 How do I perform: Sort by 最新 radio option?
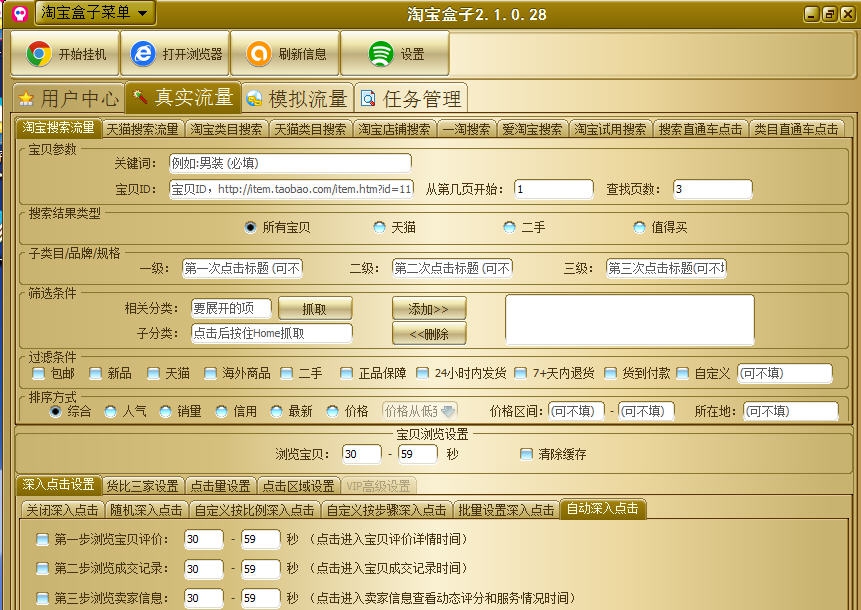pyautogui.click(x=276, y=411)
